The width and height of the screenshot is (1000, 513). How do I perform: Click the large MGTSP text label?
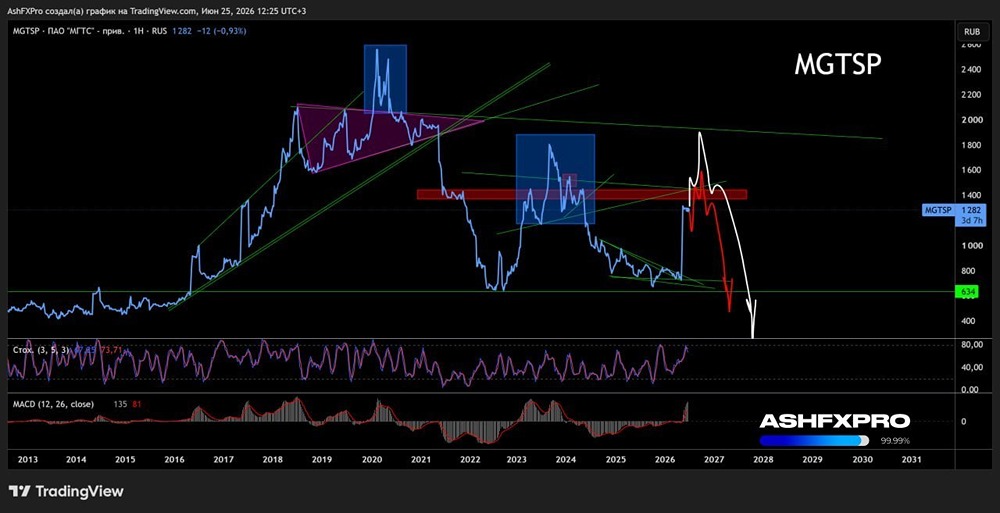[x=838, y=65]
